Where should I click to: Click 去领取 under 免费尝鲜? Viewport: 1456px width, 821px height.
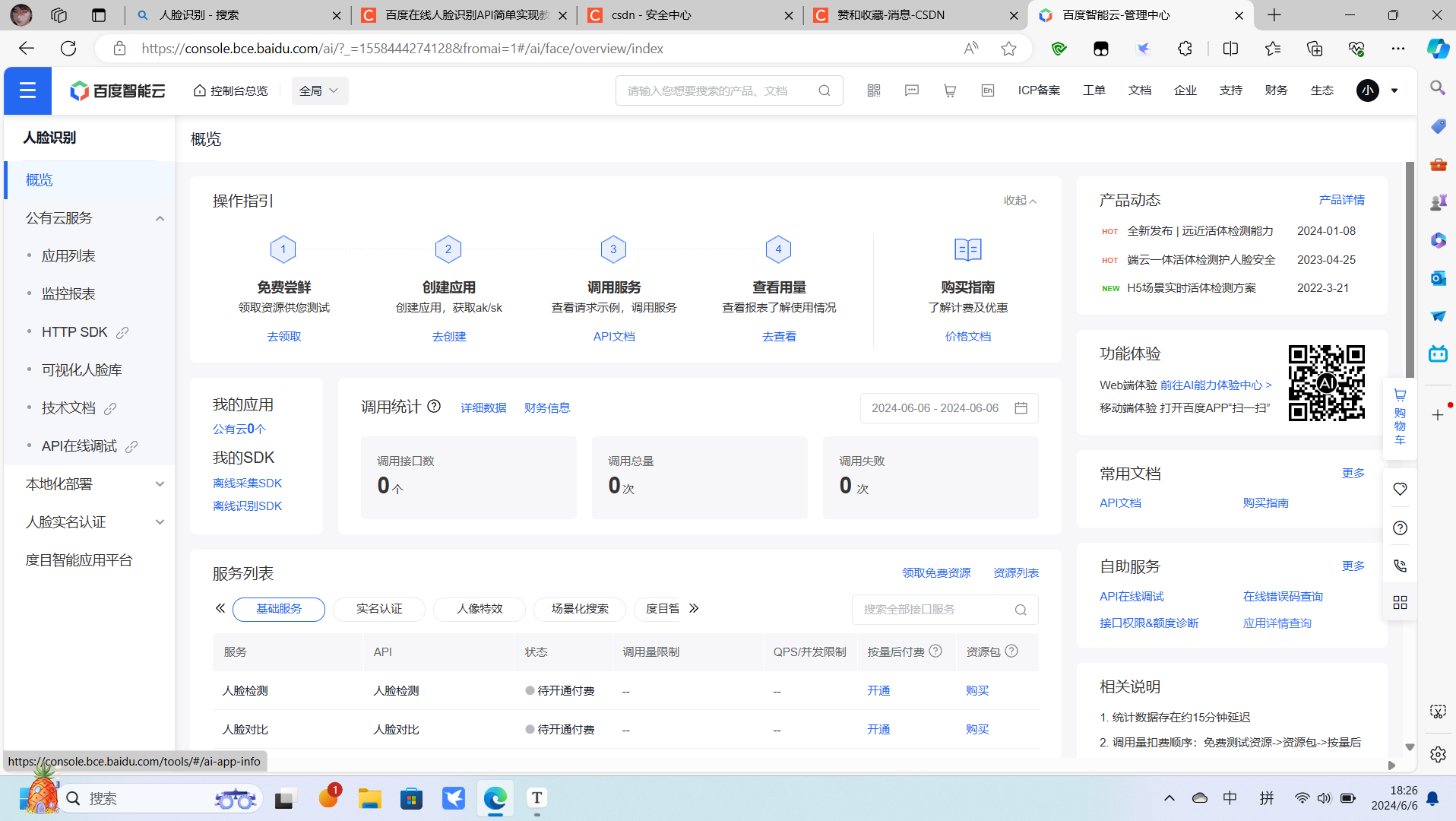284,337
